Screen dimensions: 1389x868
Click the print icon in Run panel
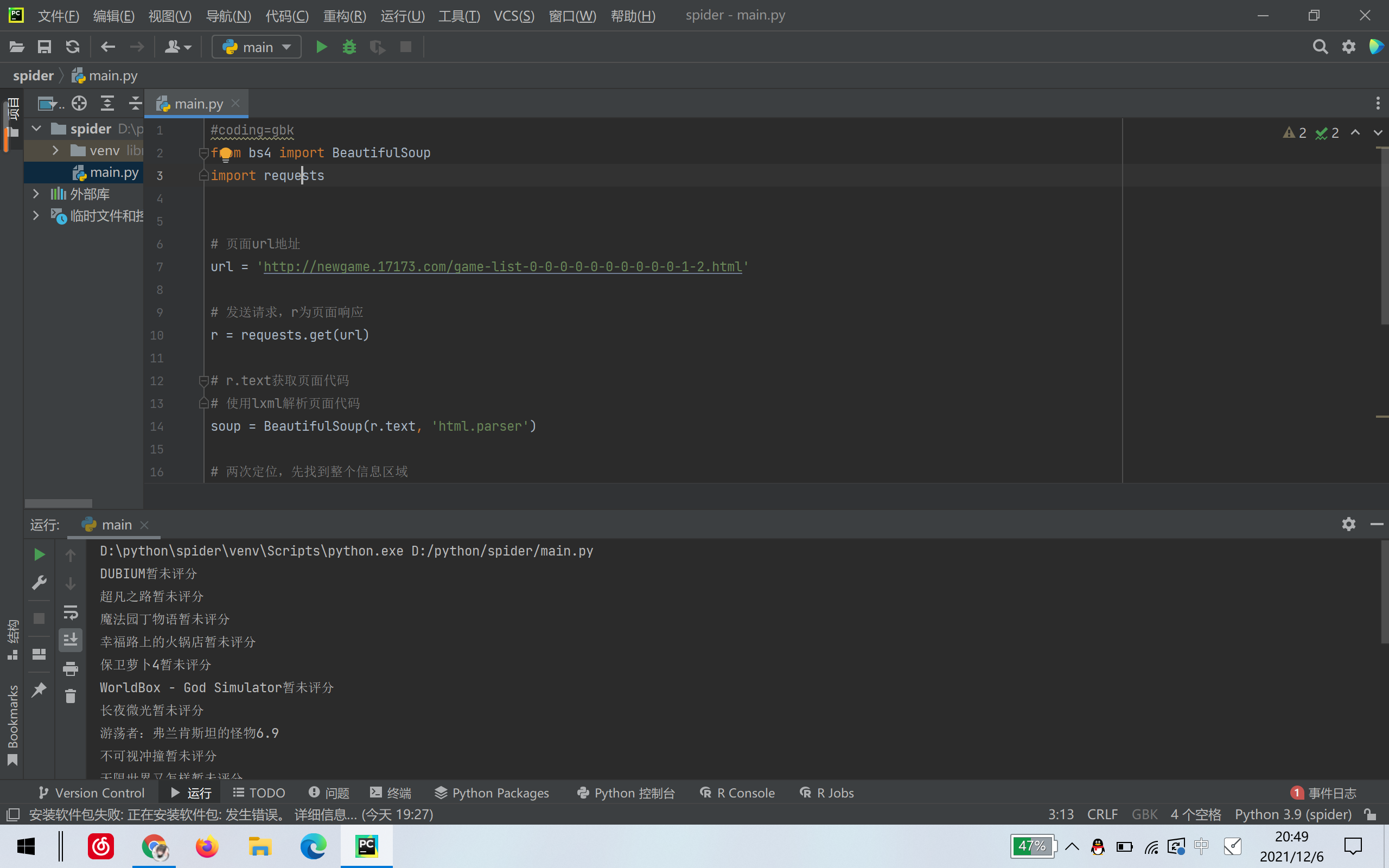pos(71,669)
